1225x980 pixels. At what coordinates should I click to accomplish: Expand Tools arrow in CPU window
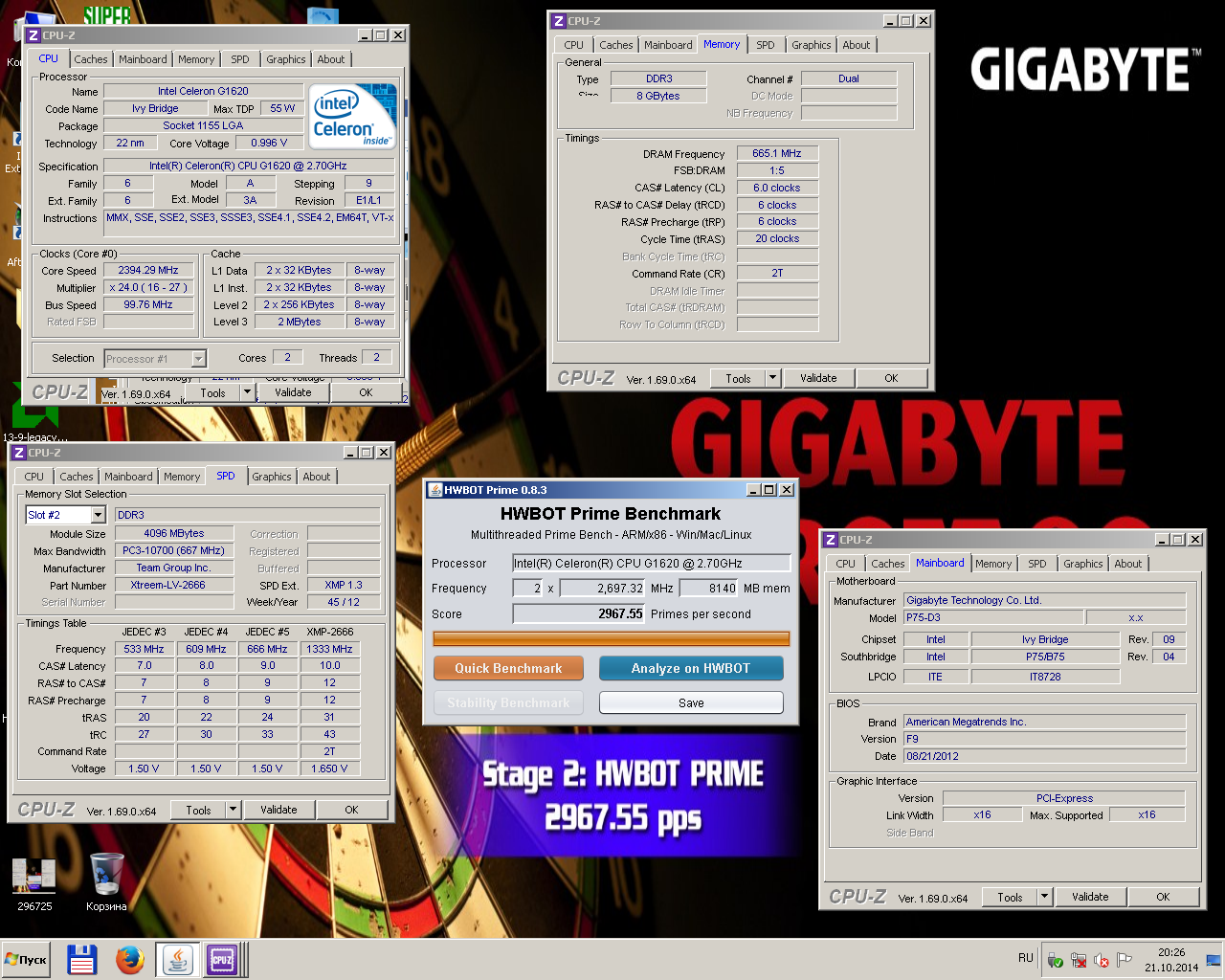point(247,392)
